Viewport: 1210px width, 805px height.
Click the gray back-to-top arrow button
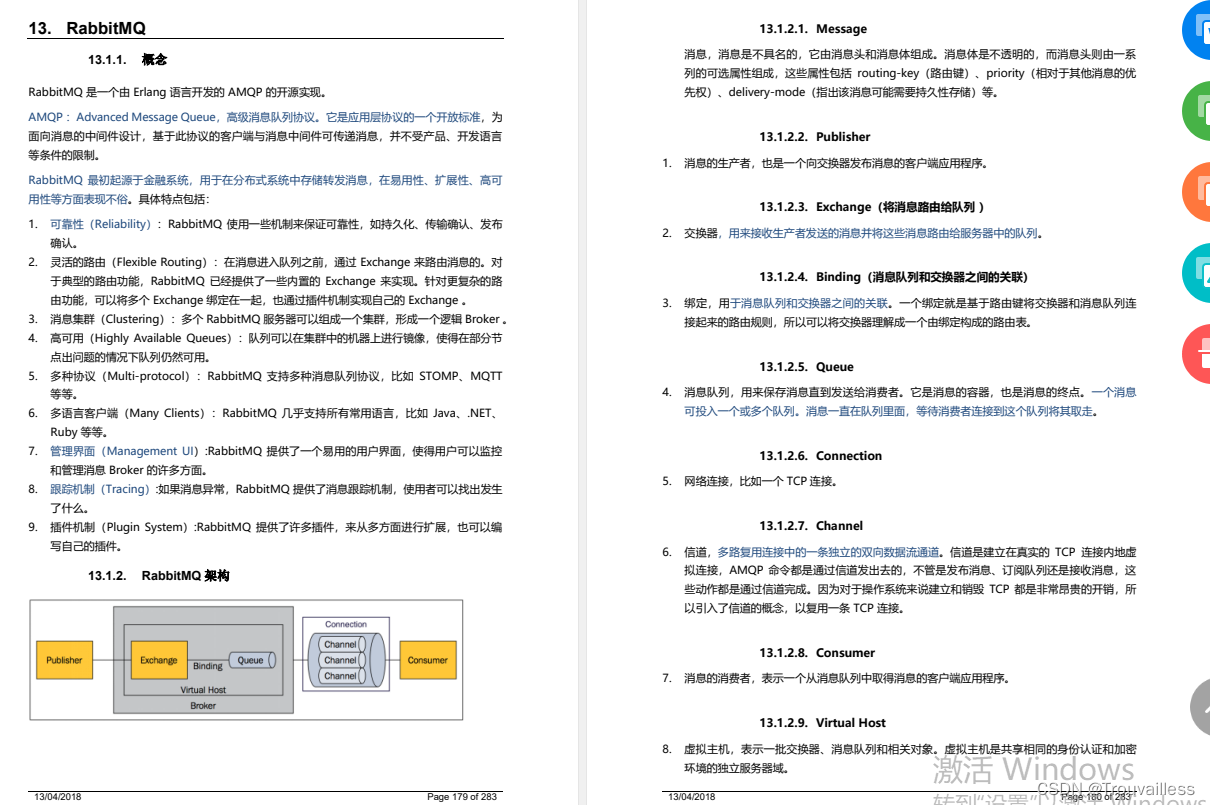pyautogui.click(x=1200, y=708)
